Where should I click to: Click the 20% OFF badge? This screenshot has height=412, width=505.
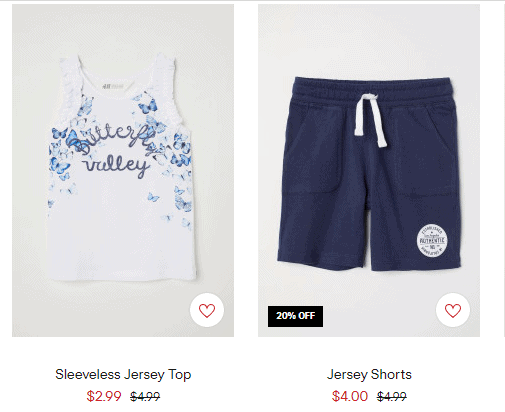point(295,316)
